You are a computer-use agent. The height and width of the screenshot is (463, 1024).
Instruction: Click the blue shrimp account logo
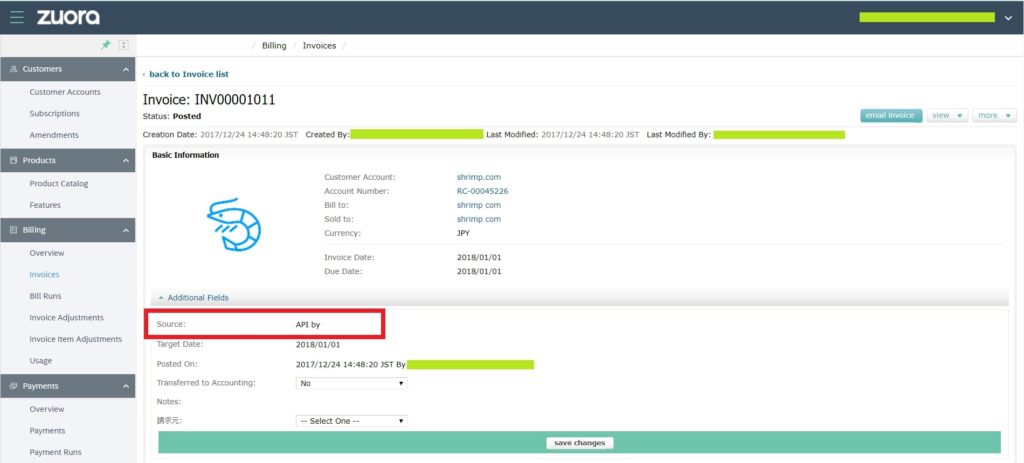234,224
